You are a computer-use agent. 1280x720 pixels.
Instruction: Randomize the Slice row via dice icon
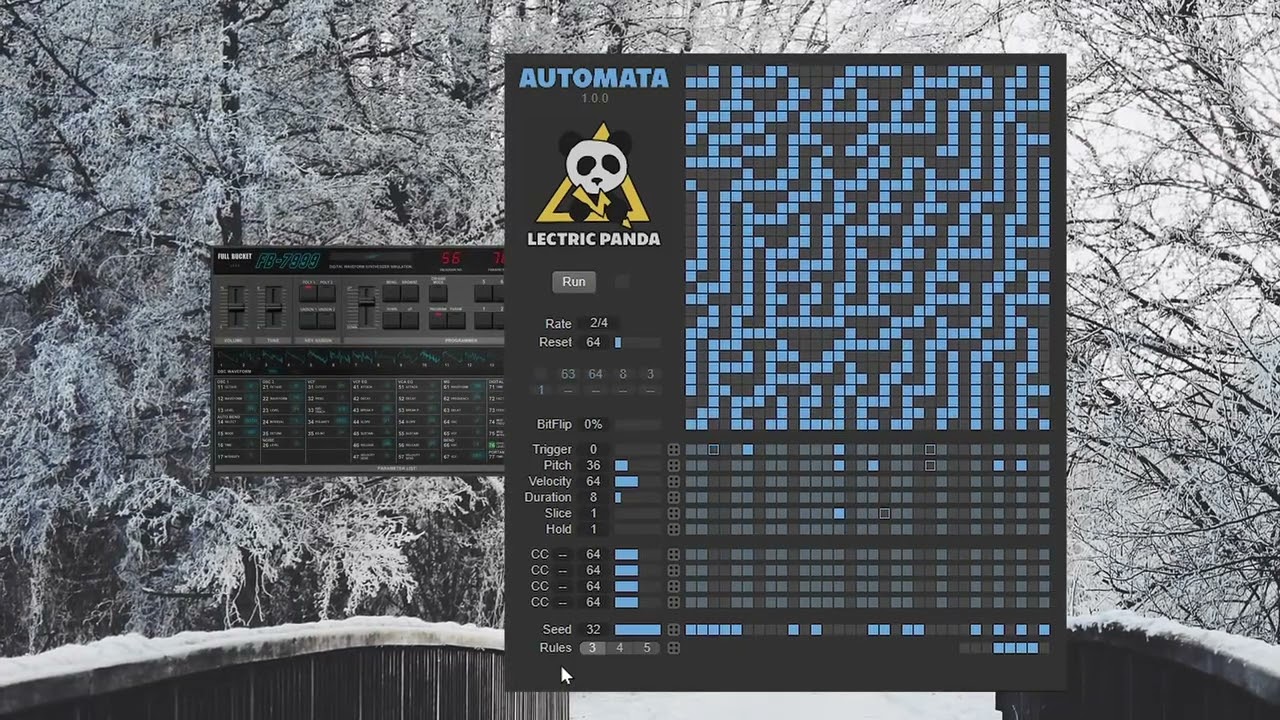[674, 514]
